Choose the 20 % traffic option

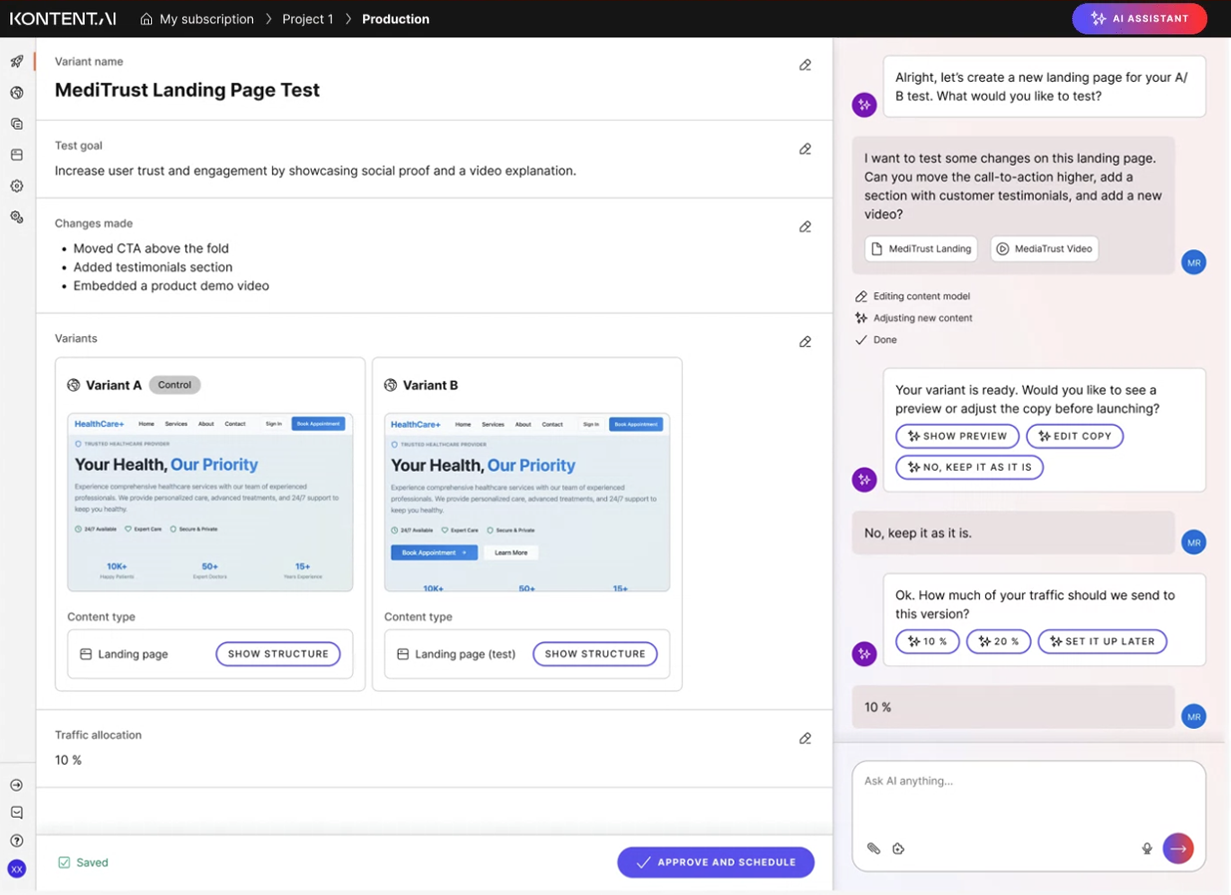[998, 641]
